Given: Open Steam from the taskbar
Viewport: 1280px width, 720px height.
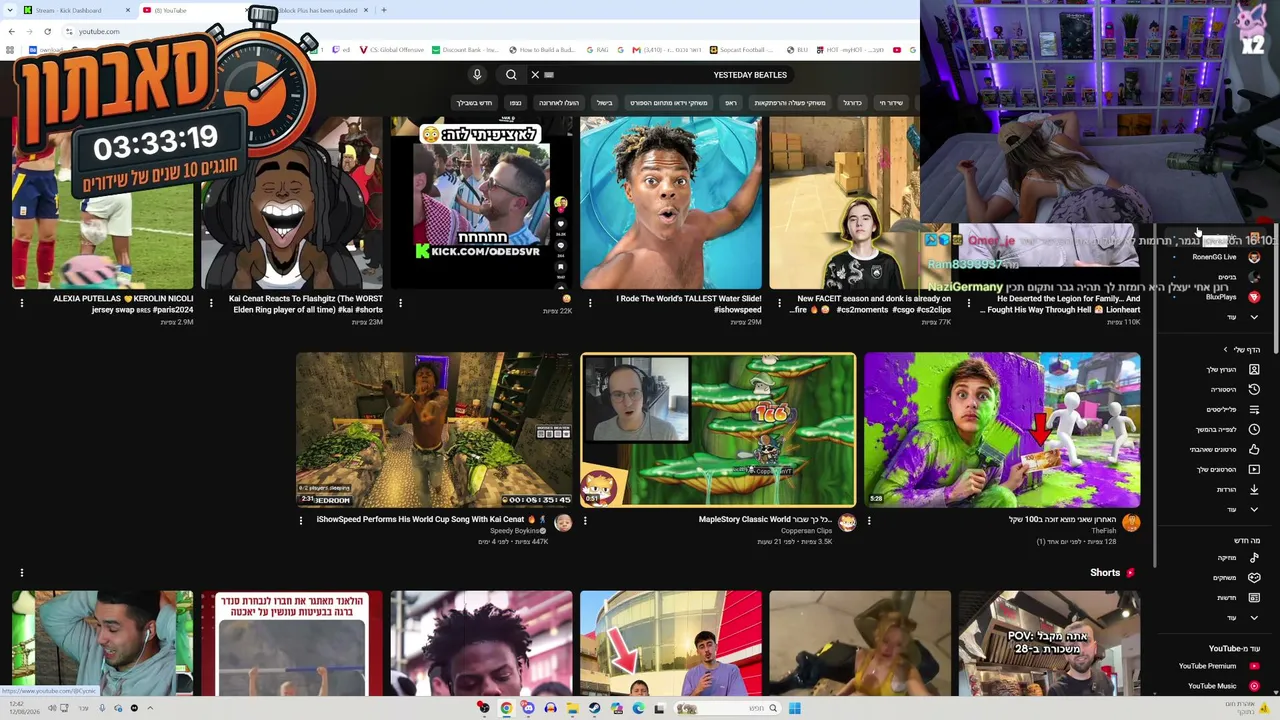Looking at the screenshot, I should [x=594, y=709].
